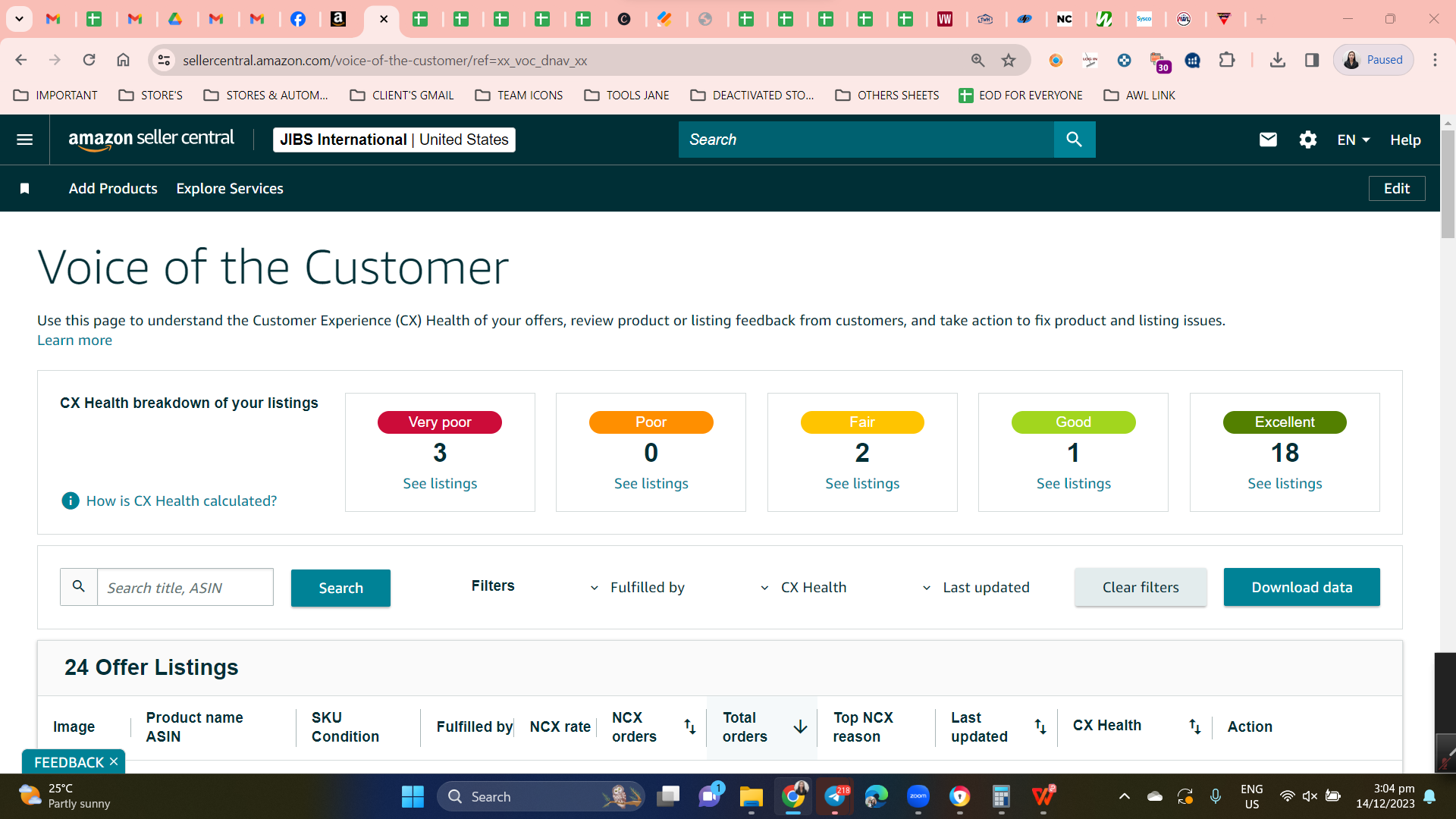This screenshot has width=1456, height=819.
Task: Open the Seller Central hamburger menu
Action: coord(24,140)
